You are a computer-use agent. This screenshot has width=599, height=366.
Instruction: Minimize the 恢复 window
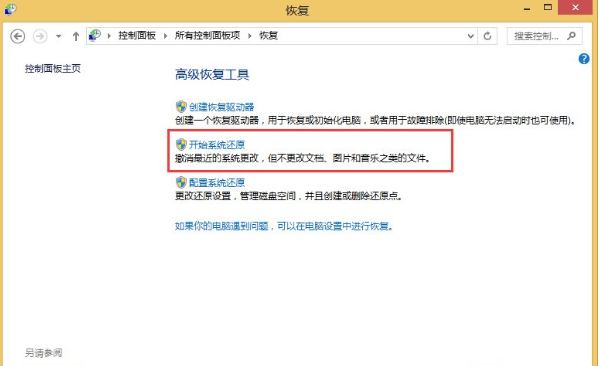click(527, 9)
